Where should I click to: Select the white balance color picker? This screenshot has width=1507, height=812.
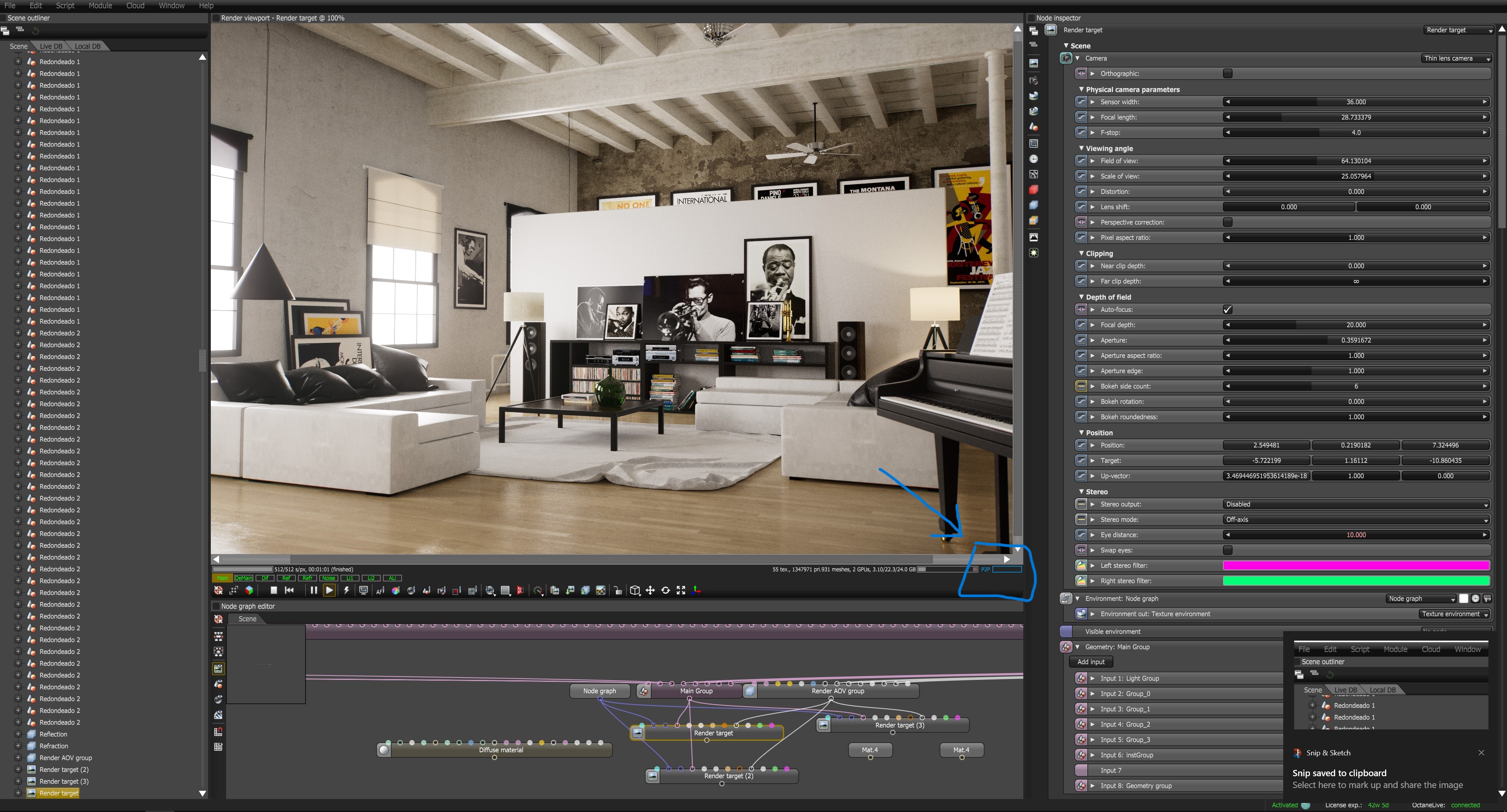[396, 590]
